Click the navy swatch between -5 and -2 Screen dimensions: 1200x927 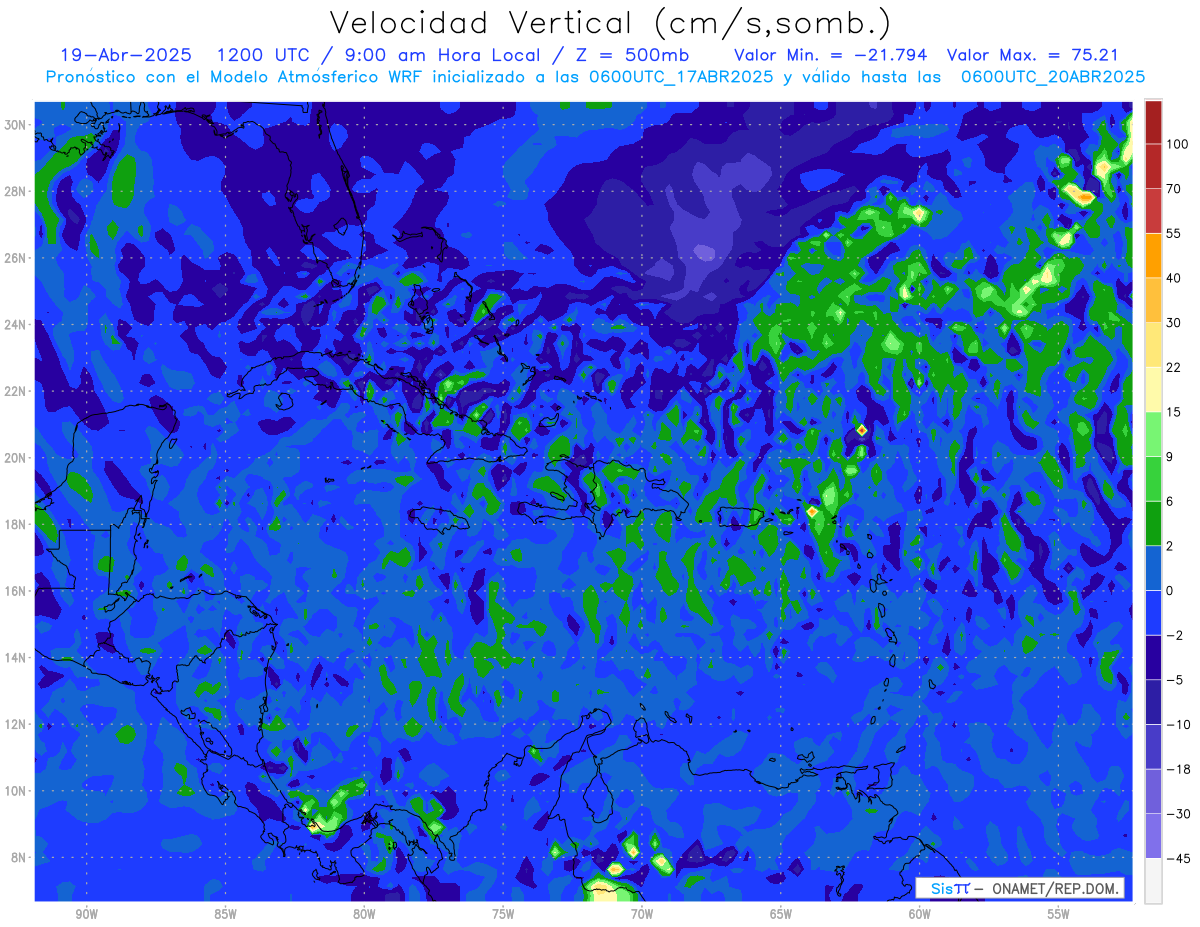click(x=1153, y=657)
